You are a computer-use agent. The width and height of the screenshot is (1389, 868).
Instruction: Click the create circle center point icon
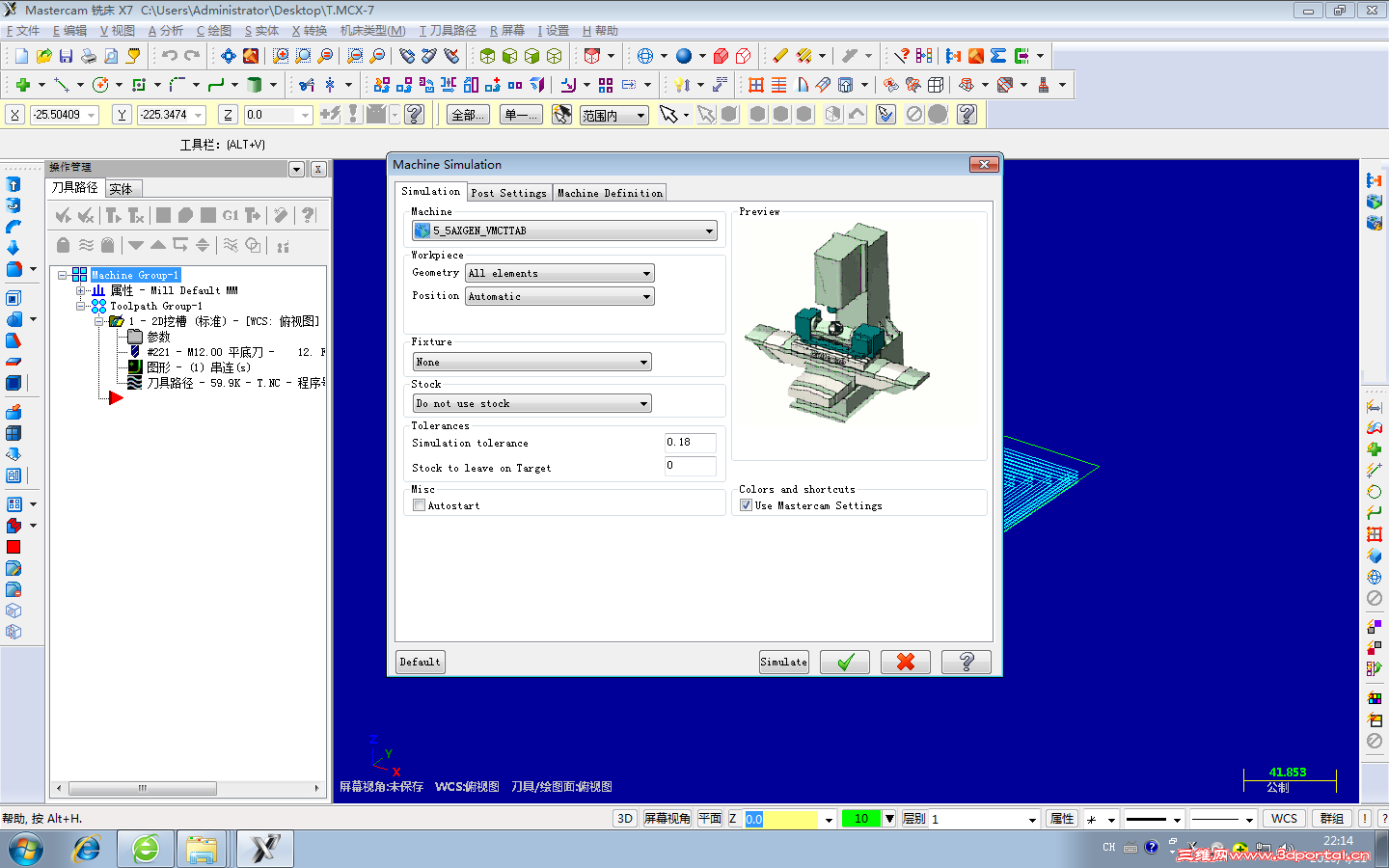pos(99,85)
